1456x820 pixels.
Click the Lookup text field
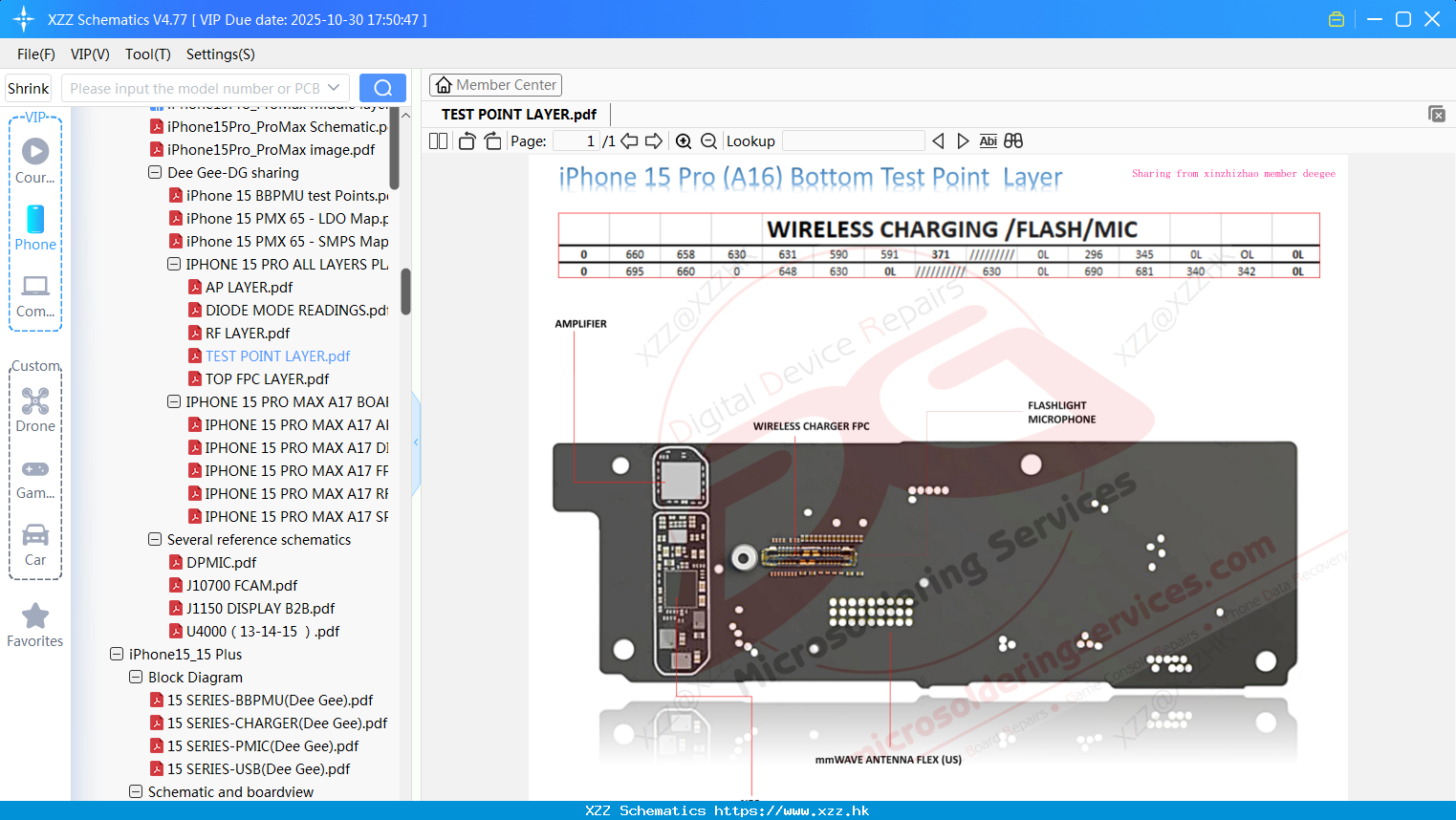point(854,141)
